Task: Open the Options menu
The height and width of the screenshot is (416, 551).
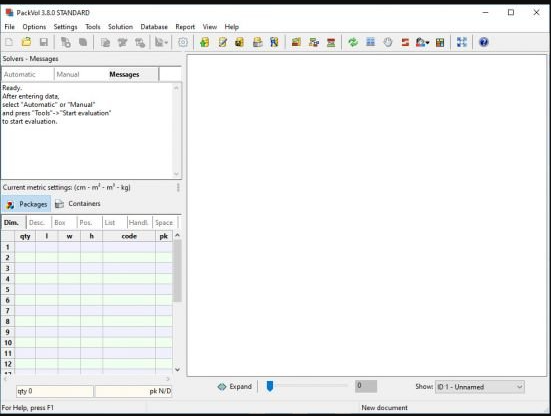Action: coord(34,27)
